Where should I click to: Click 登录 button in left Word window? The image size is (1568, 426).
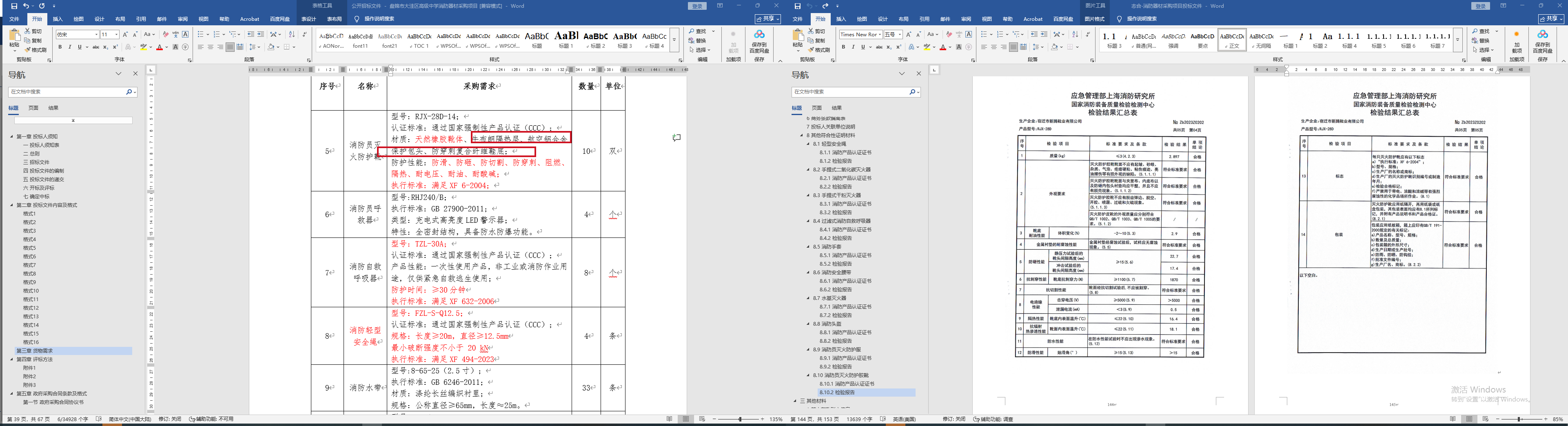[698, 6]
